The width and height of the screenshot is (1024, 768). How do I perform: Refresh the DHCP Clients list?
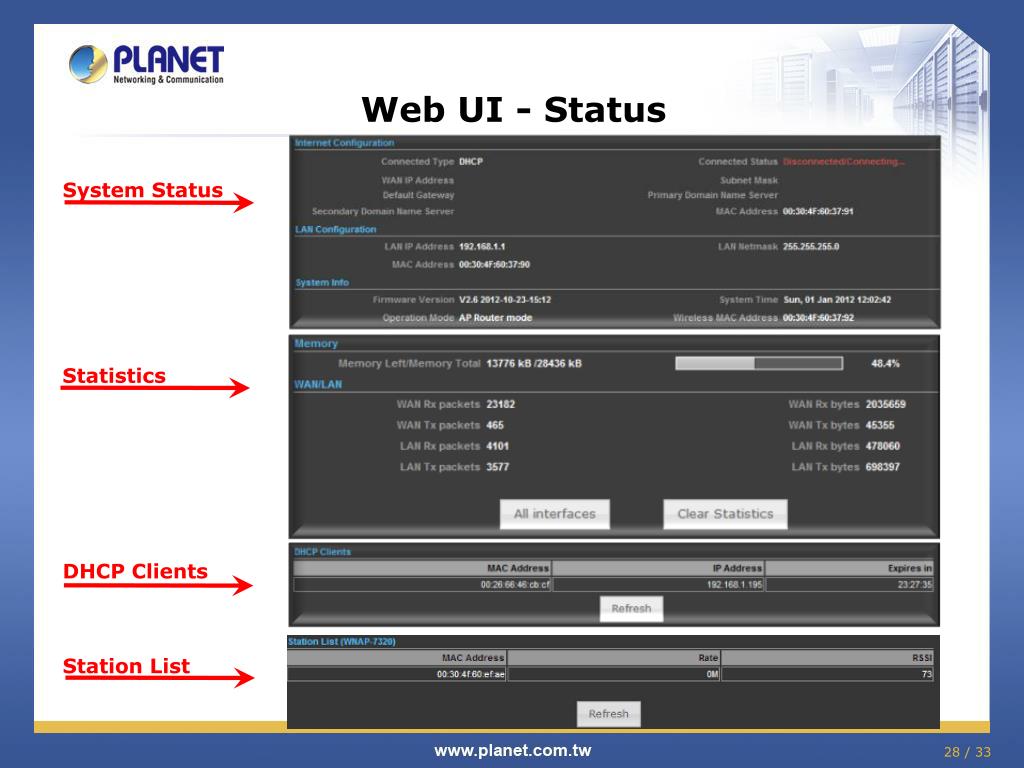click(631, 609)
